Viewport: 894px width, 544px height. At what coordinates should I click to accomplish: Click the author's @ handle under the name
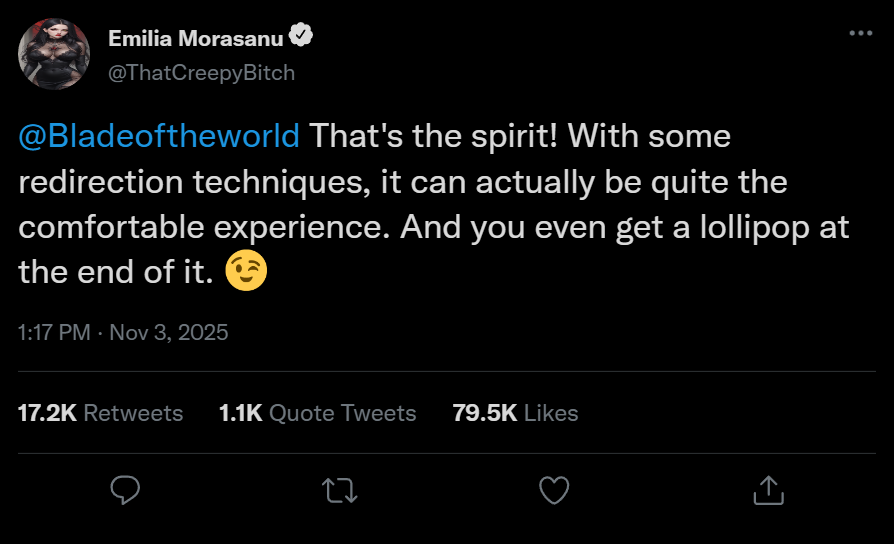(201, 72)
